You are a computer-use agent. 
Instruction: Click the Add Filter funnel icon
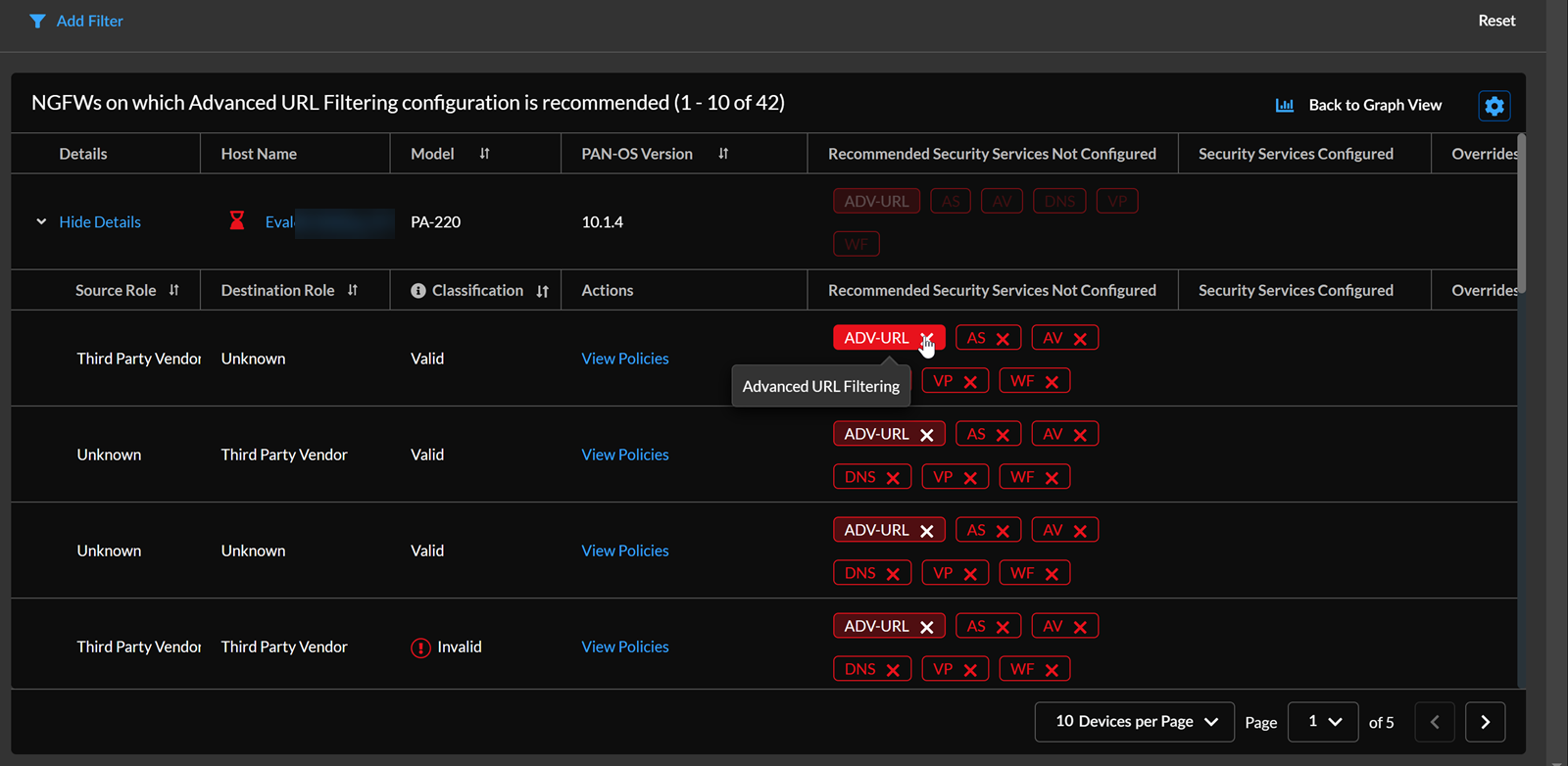[x=37, y=21]
